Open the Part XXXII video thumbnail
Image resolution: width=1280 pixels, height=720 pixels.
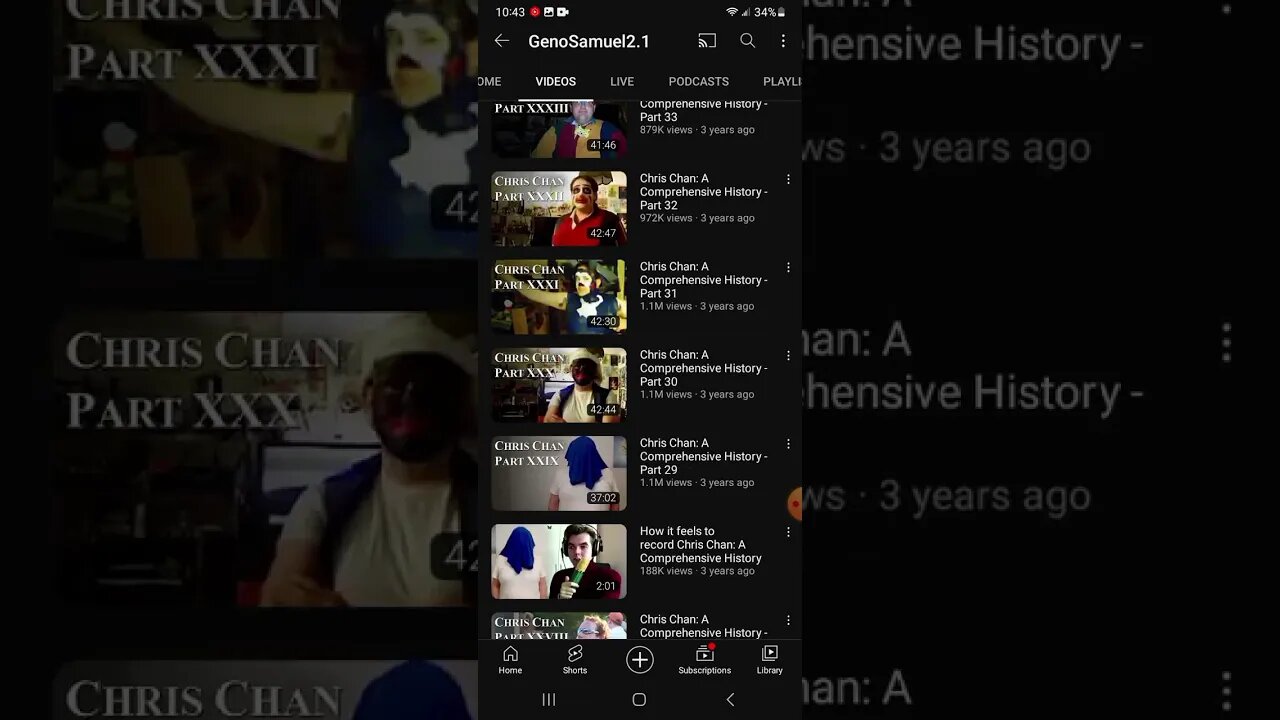559,209
